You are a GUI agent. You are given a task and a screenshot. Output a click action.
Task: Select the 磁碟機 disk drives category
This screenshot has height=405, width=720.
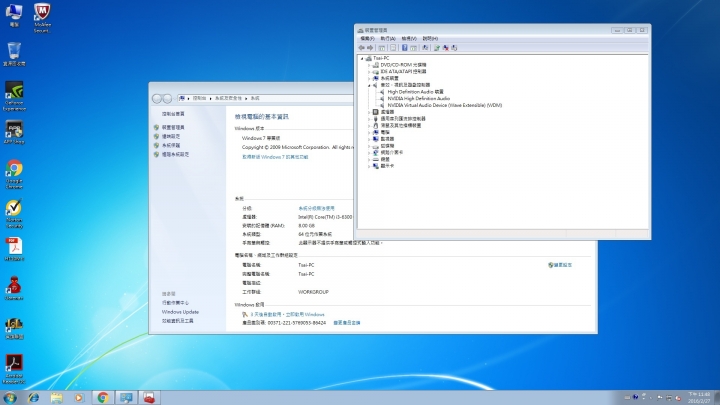(387, 146)
